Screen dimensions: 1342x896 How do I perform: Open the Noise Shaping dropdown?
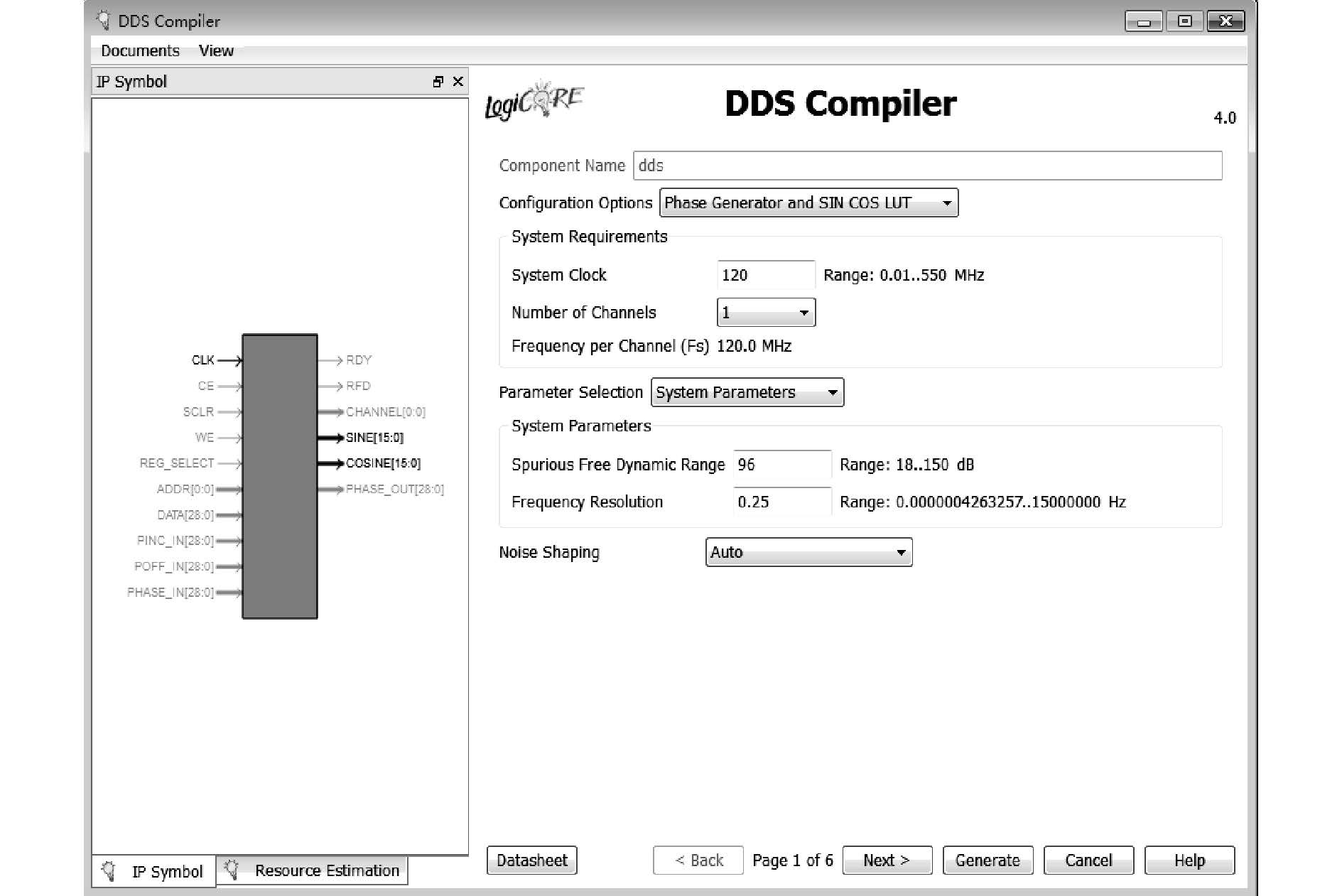[x=808, y=553]
